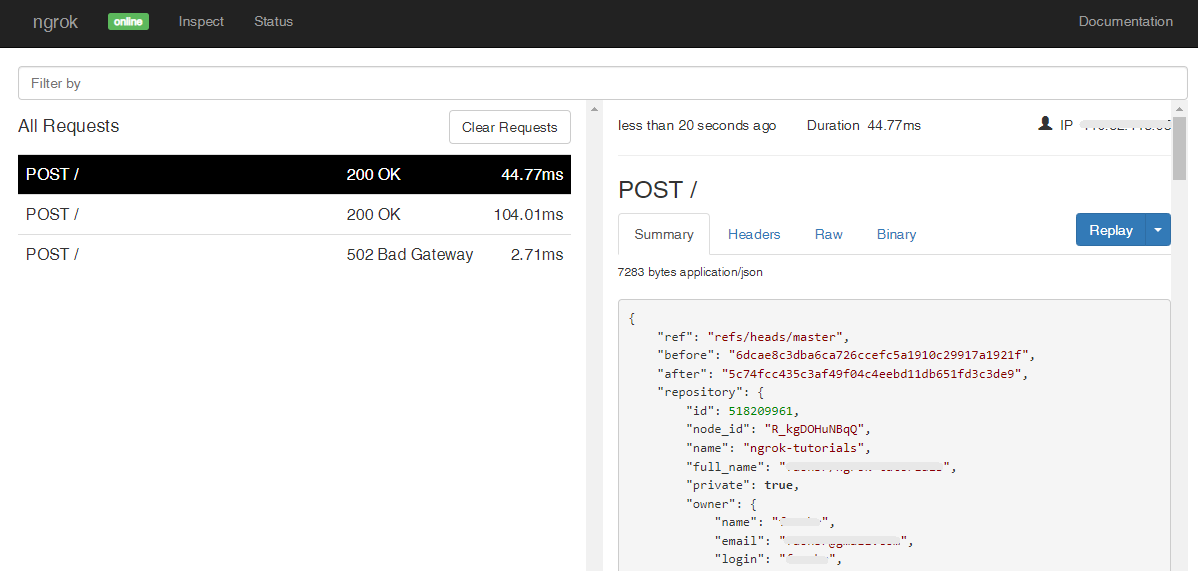
Task: Focus the Filter by input field
Action: [x=604, y=83]
